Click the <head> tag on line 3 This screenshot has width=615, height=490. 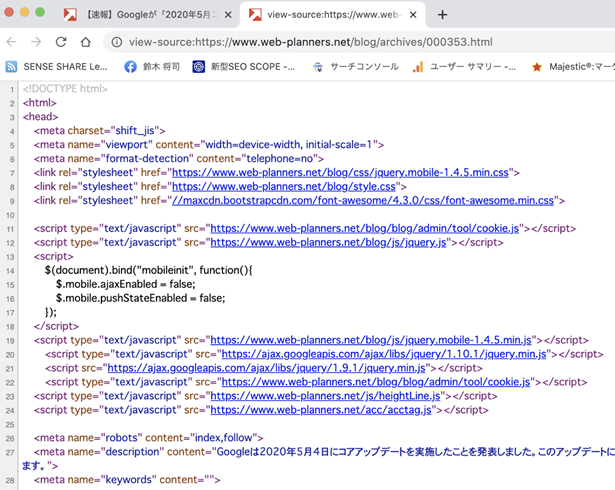coord(40,117)
